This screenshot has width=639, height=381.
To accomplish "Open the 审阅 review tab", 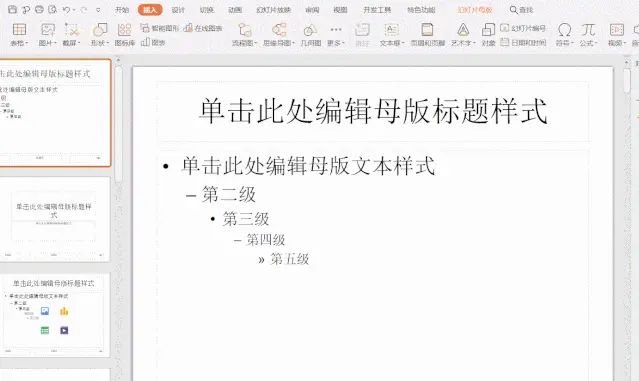I will [x=312, y=10].
